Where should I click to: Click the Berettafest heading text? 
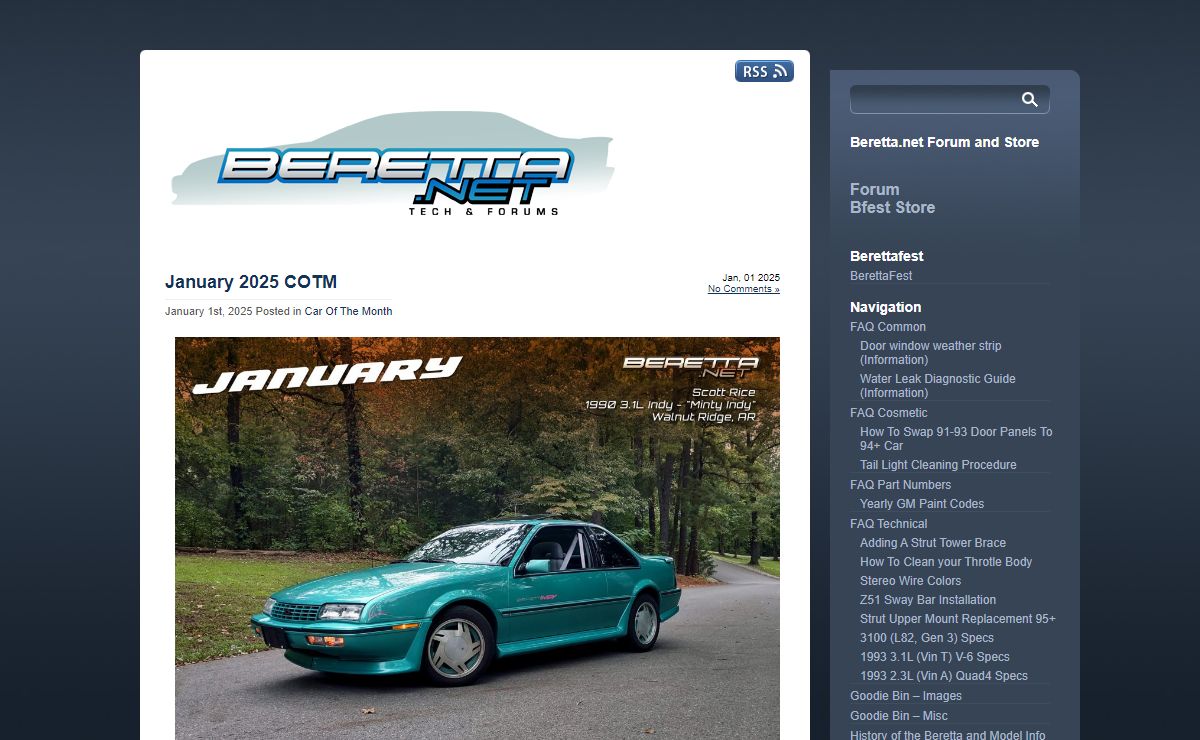tap(886, 256)
